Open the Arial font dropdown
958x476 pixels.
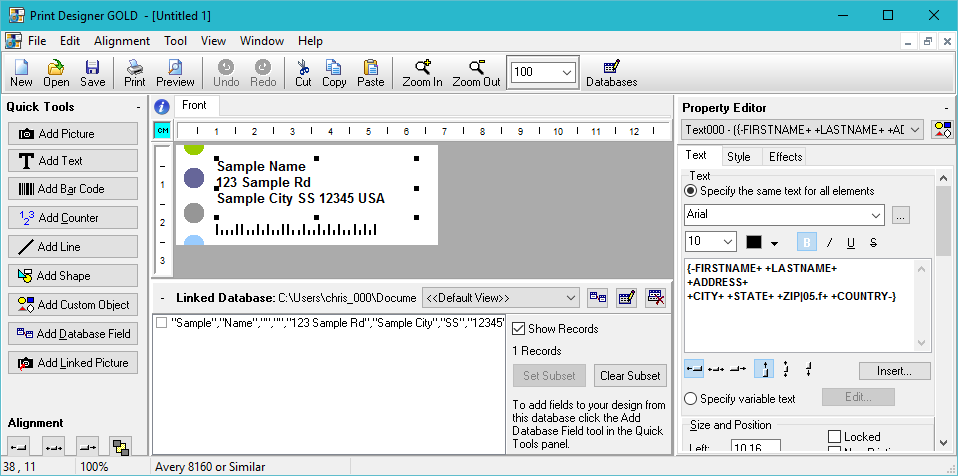876,214
